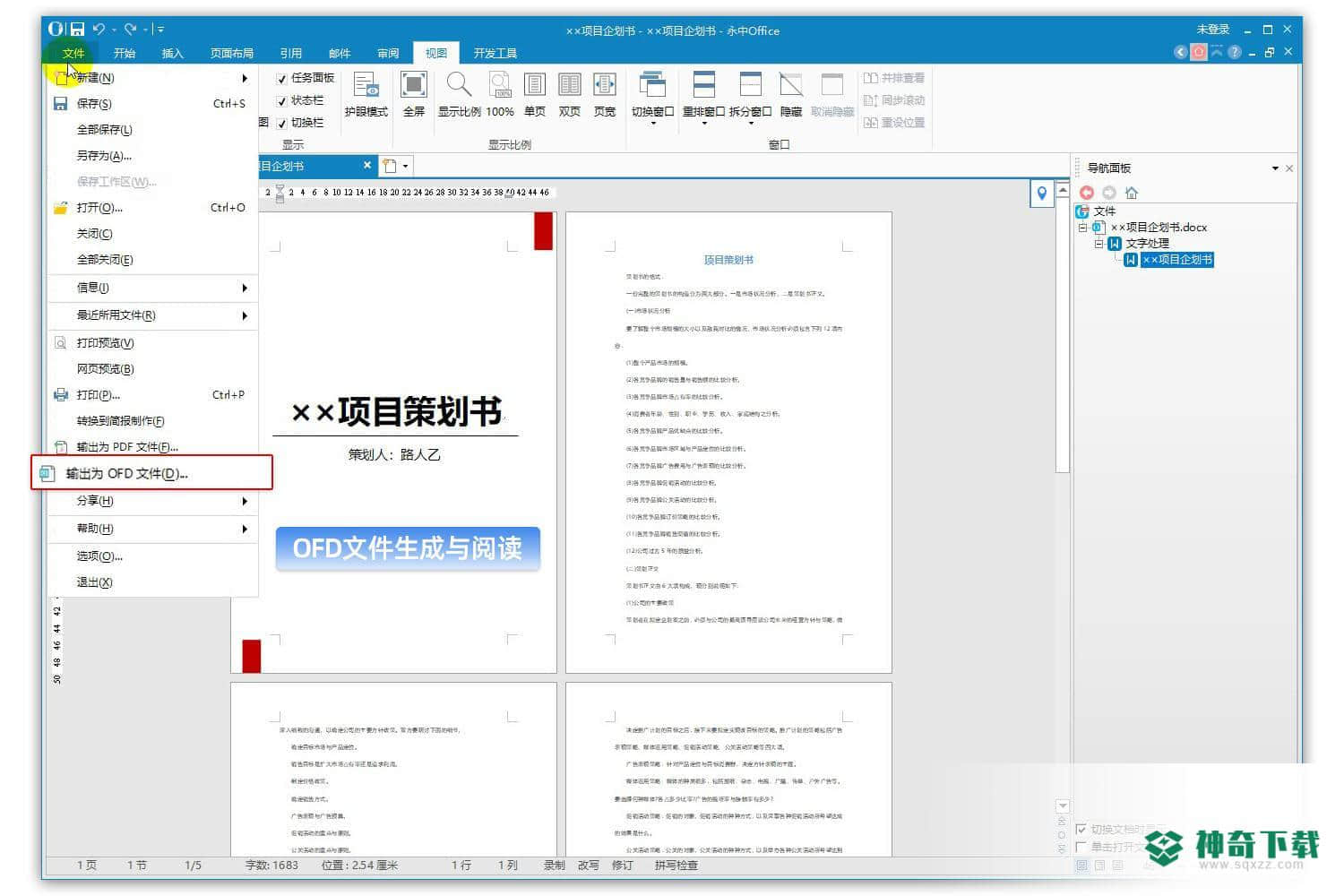Screen dimensions: 1344x896
Task: Click overwrite (改写) in status bar
Action: pyautogui.click(x=589, y=866)
